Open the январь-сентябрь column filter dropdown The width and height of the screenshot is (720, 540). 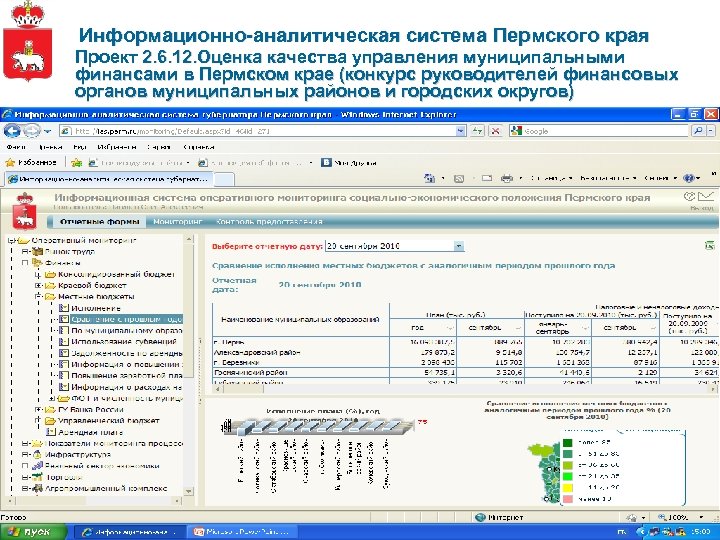click(585, 328)
